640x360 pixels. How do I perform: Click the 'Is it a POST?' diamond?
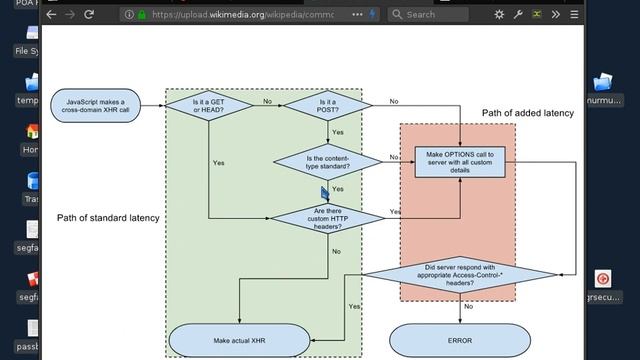(x=328, y=106)
